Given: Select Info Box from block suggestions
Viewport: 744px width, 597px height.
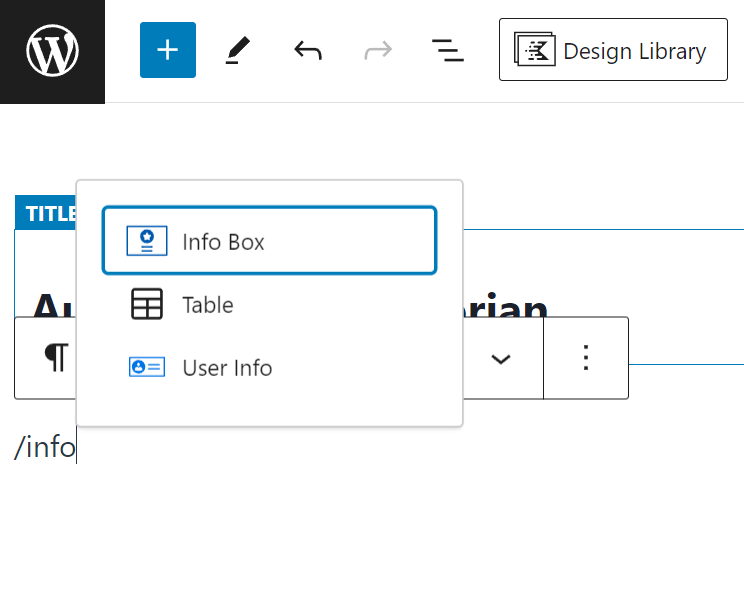Looking at the screenshot, I should click(269, 241).
